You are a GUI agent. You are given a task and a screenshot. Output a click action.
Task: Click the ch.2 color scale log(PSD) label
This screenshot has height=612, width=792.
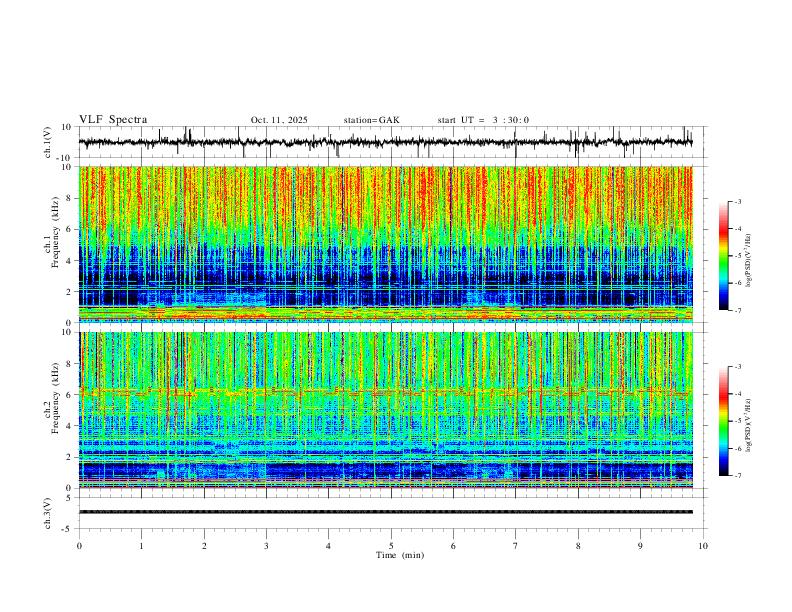click(748, 425)
